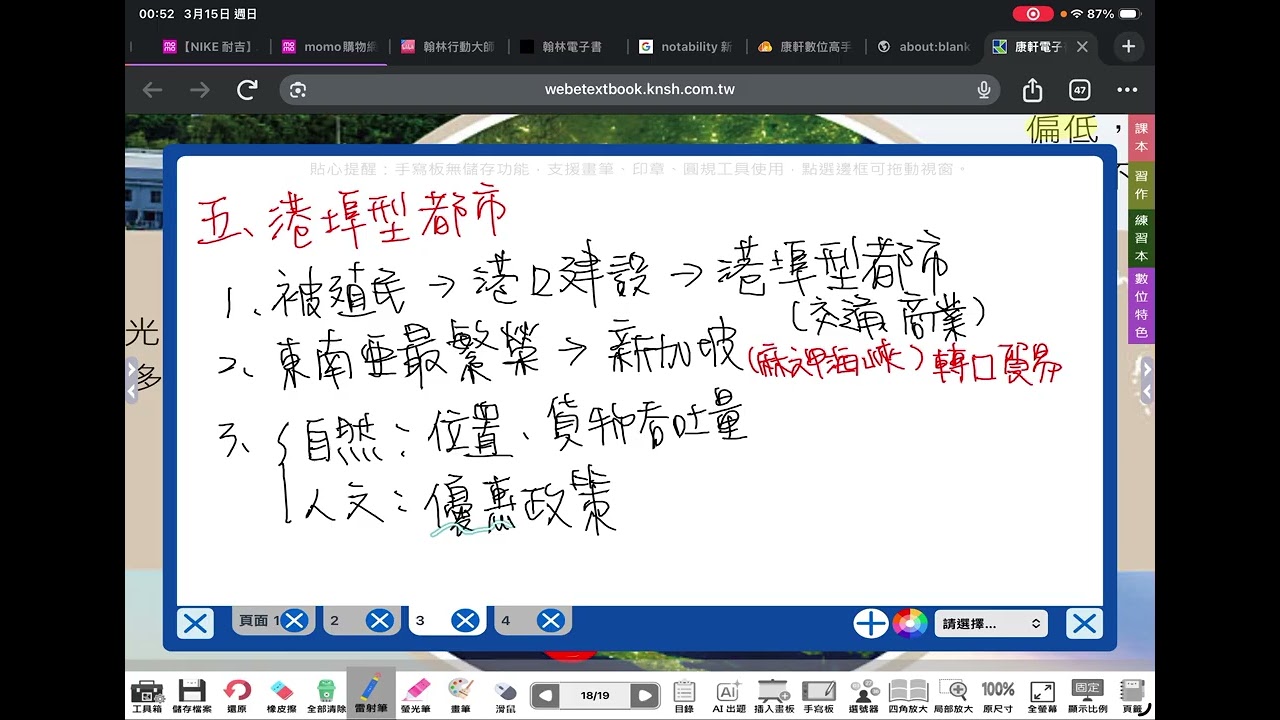This screenshot has height=720, width=1280.
Task: Switch to the 【NIKE 耐吉】 browser tab
Action: coord(208,46)
